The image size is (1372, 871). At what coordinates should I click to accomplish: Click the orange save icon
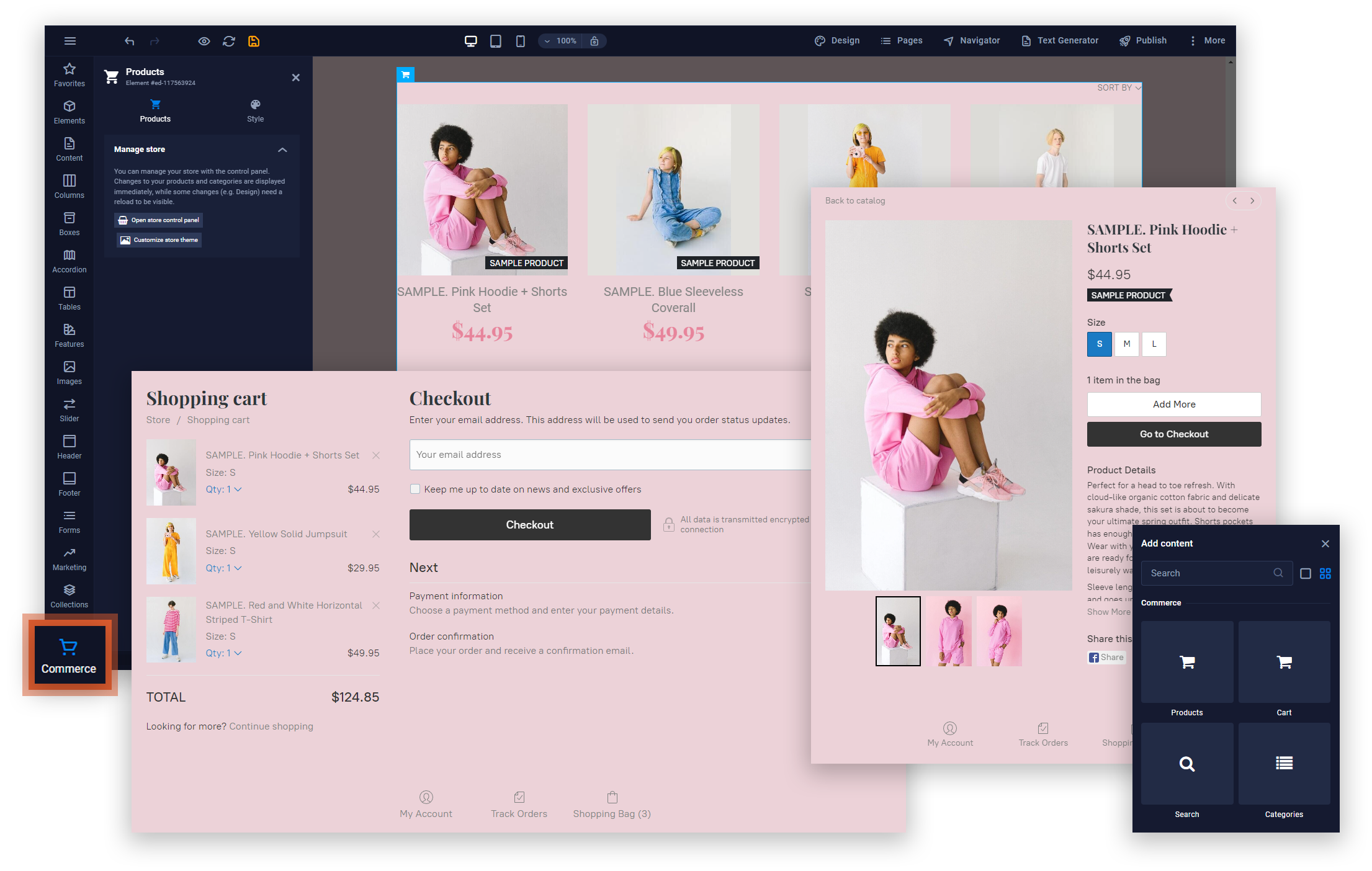pos(254,41)
